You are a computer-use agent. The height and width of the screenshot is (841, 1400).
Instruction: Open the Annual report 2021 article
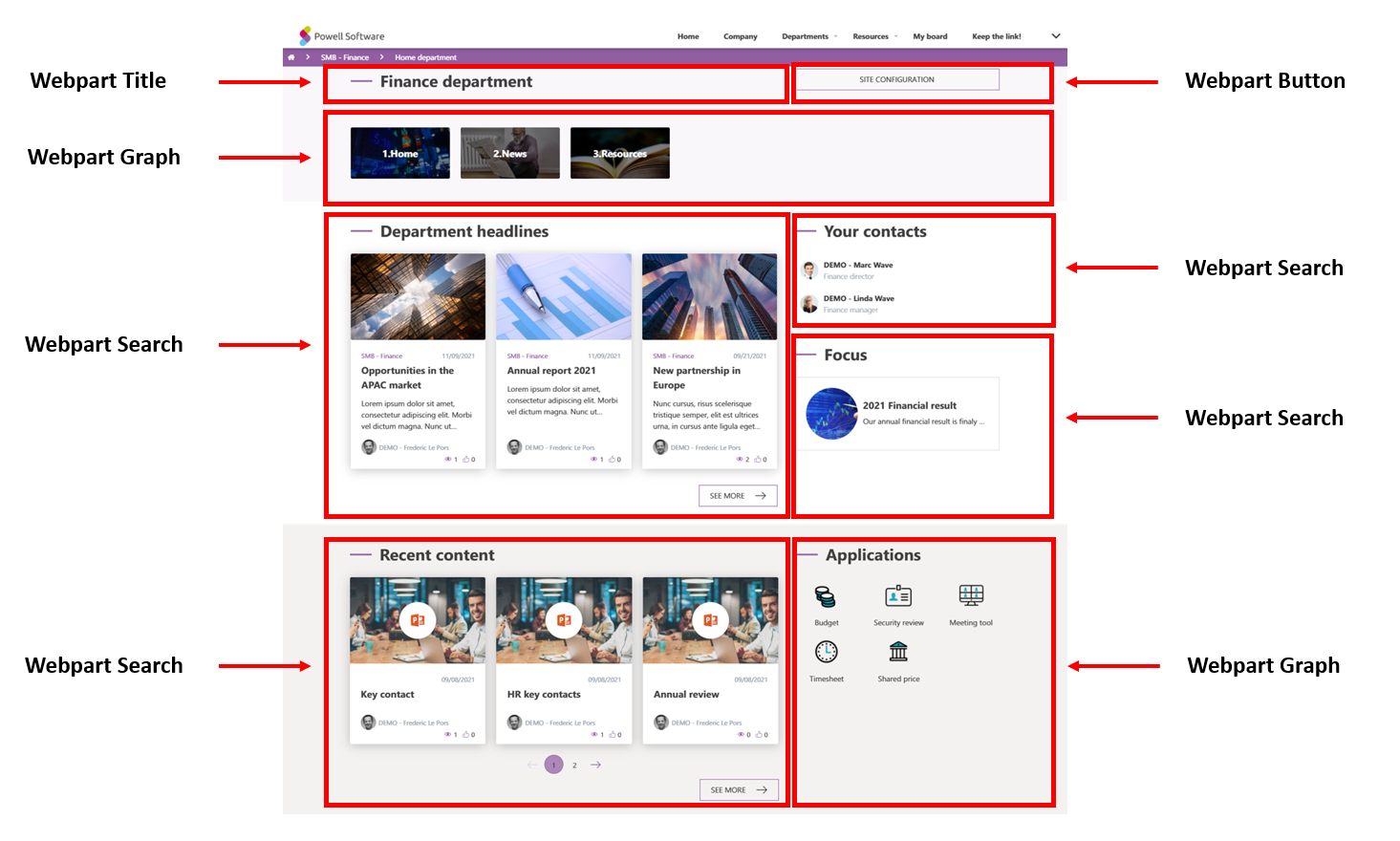551,371
